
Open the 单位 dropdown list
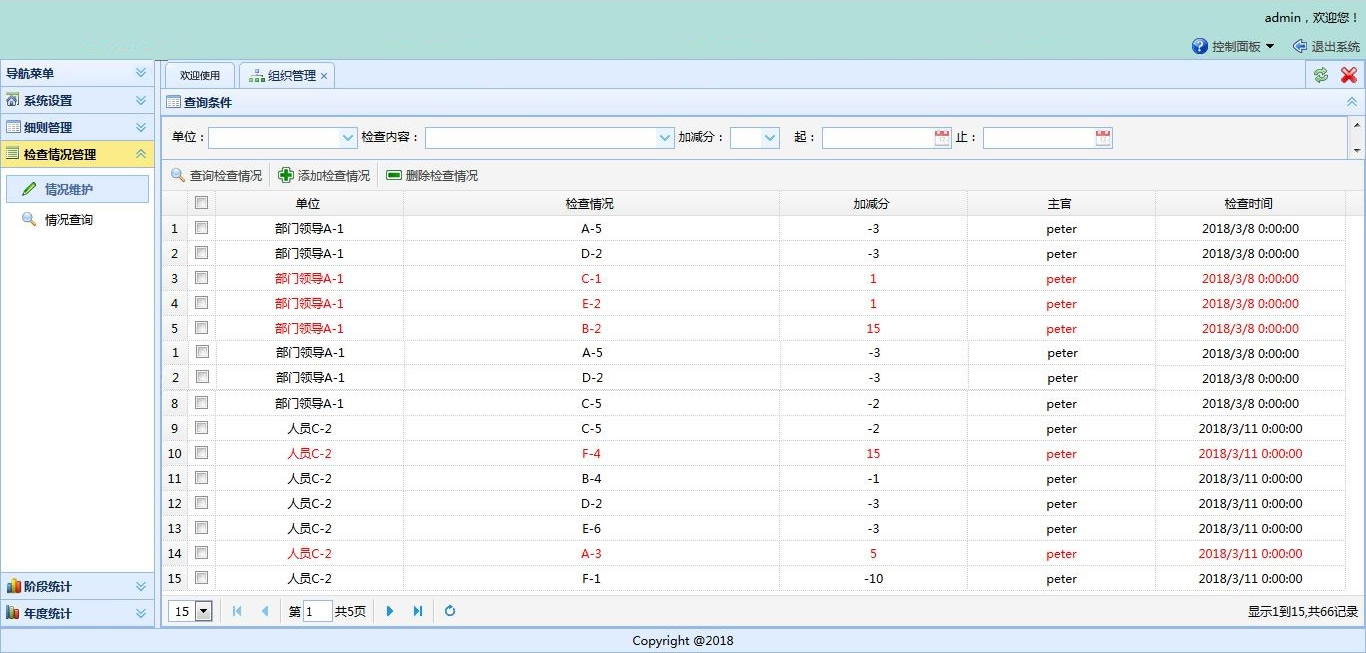[x=348, y=138]
